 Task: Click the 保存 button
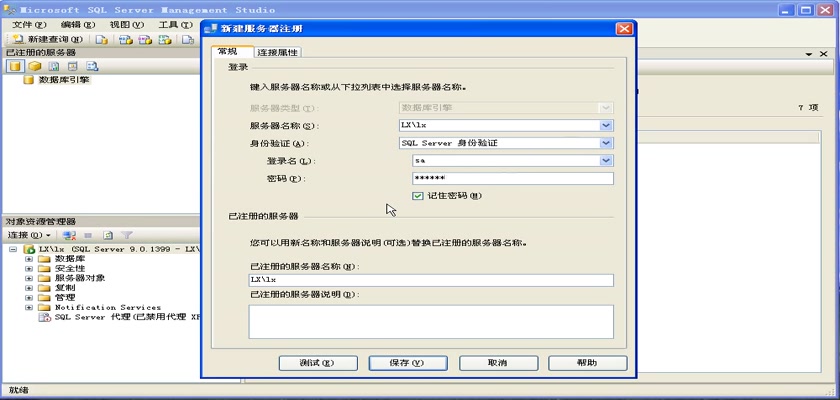click(x=408, y=363)
